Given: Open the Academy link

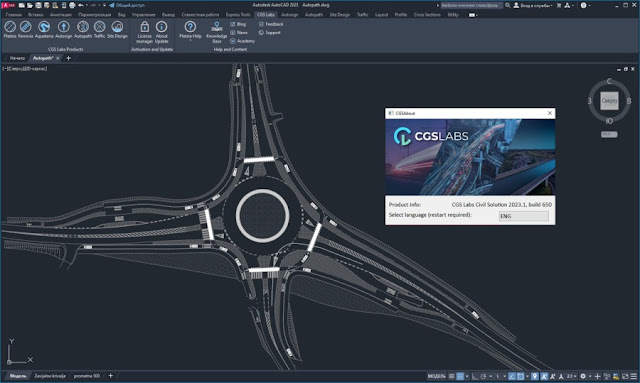Looking at the screenshot, I should point(242,41).
